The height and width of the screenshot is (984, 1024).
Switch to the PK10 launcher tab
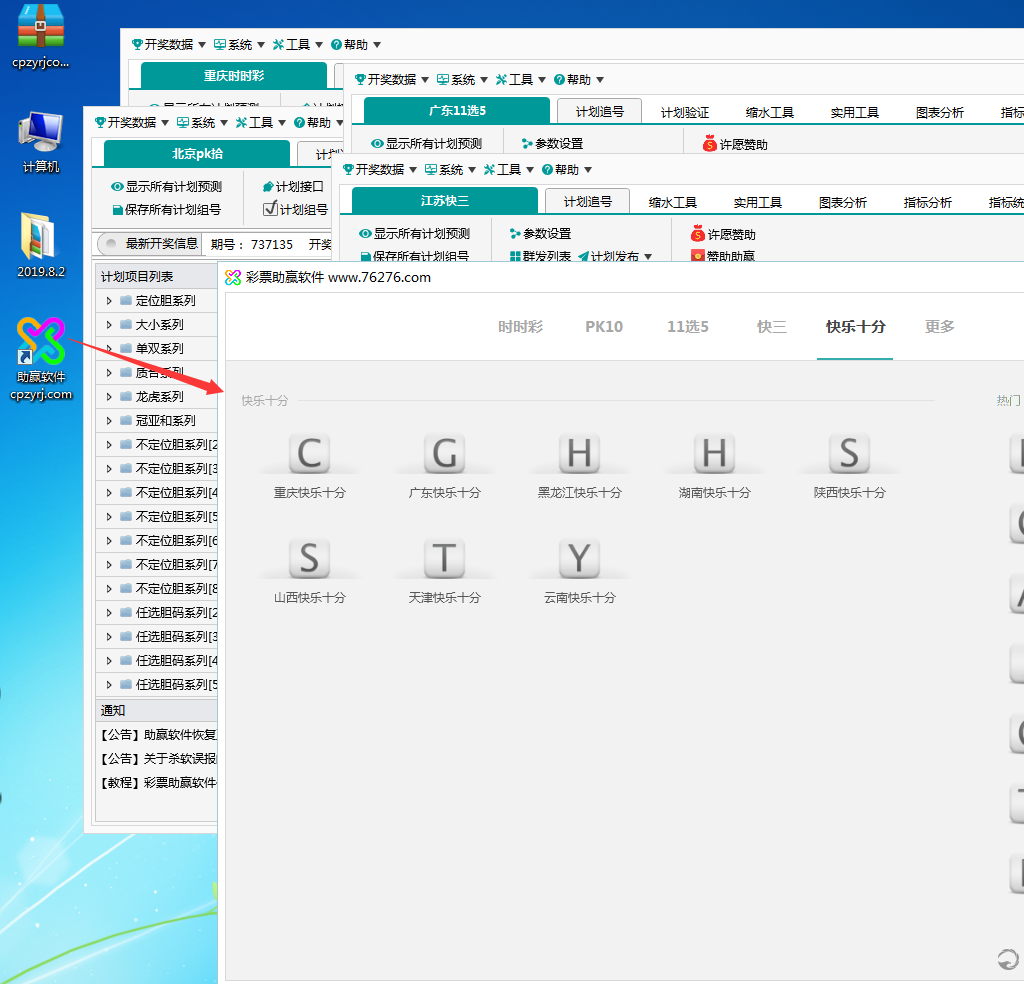coord(604,326)
